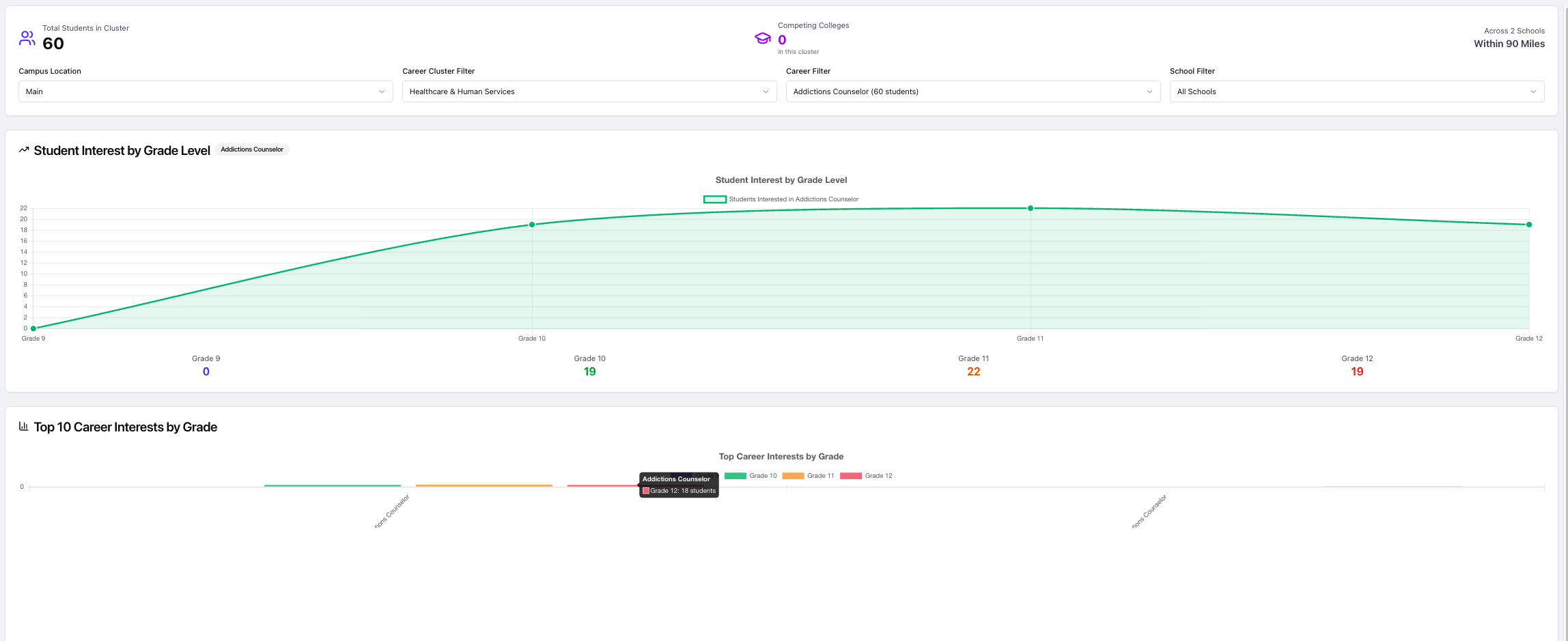Toggle the Students Interested in Addictions Counselor legend
This screenshot has height=641, width=1568.
click(x=781, y=199)
